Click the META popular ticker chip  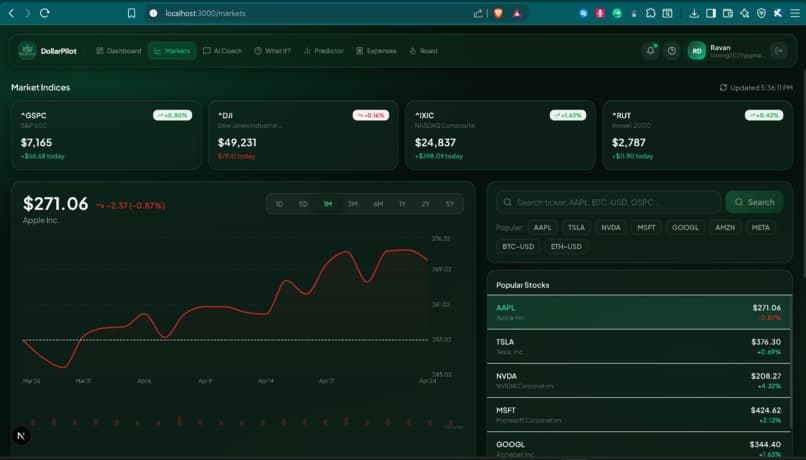[x=761, y=227]
